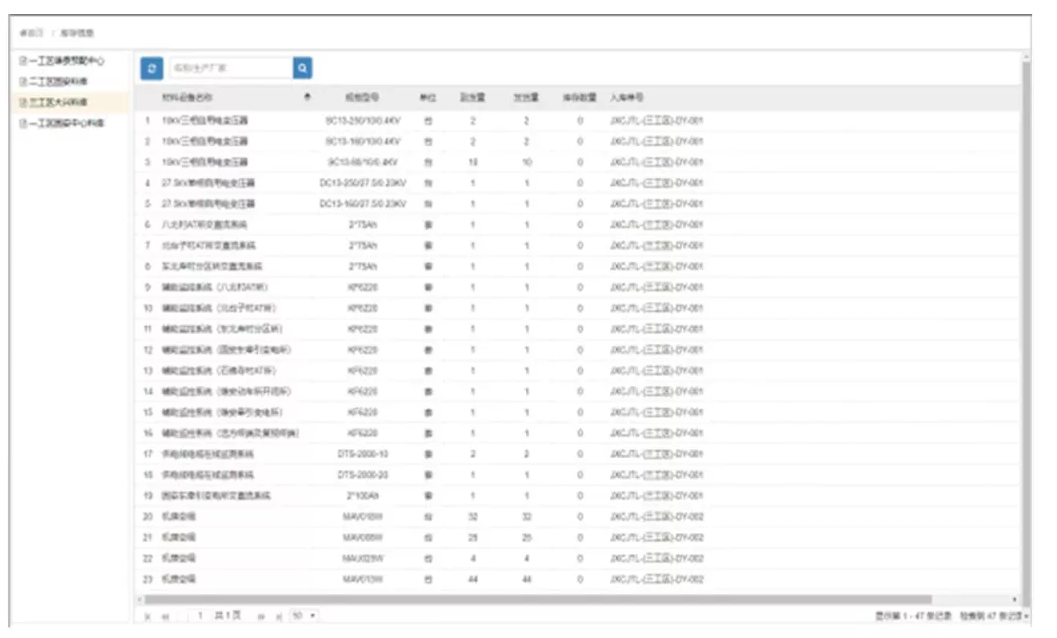The height and width of the screenshot is (638, 1057).
Task: Click the specification model column header
Action: point(362,98)
